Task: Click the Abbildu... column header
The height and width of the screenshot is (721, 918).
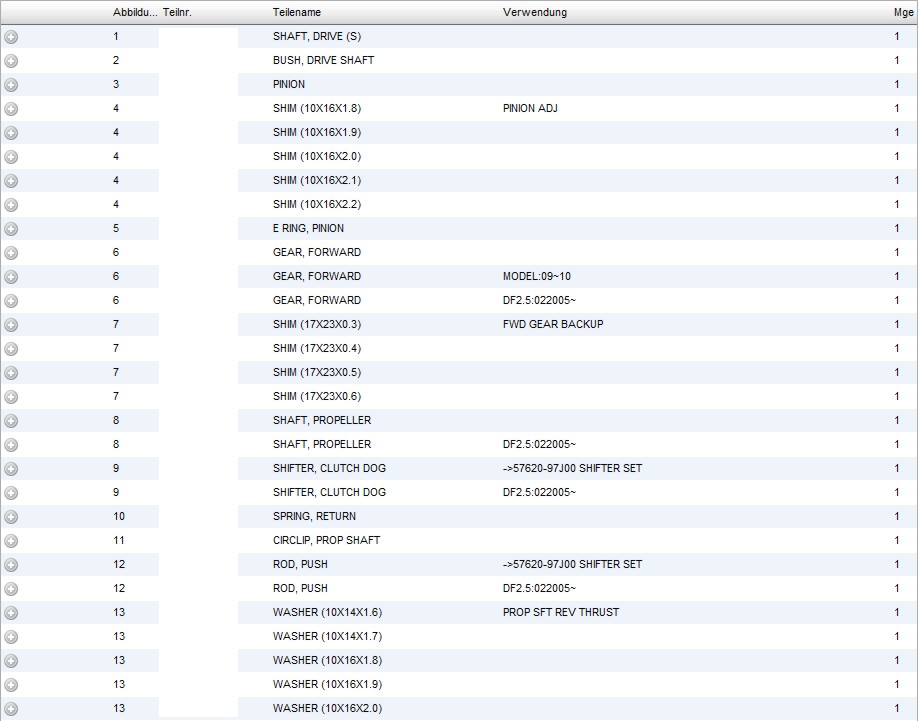Action: [134, 13]
